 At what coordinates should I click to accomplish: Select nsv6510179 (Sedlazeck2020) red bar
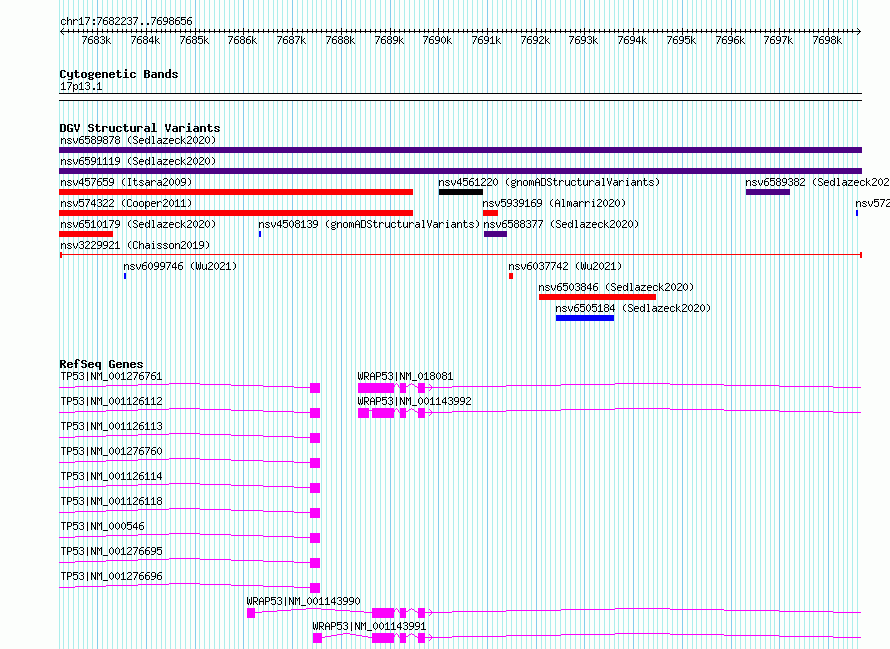pyautogui.click(x=86, y=234)
